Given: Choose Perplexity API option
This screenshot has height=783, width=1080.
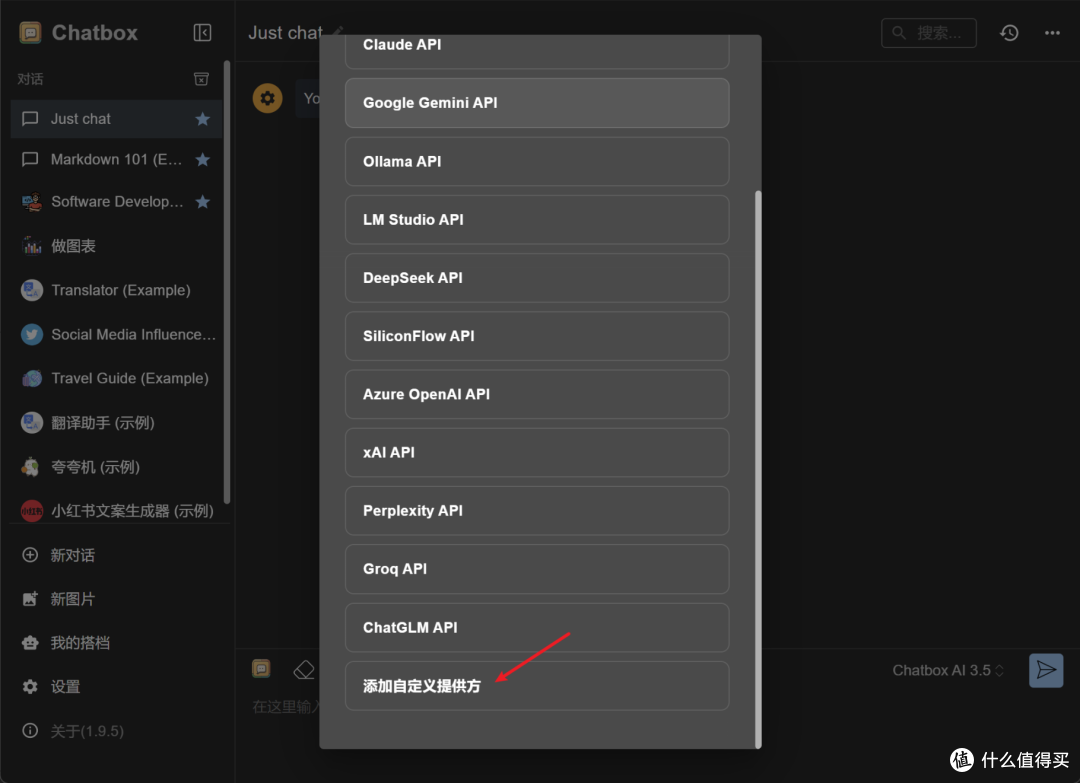Looking at the screenshot, I should coord(537,510).
